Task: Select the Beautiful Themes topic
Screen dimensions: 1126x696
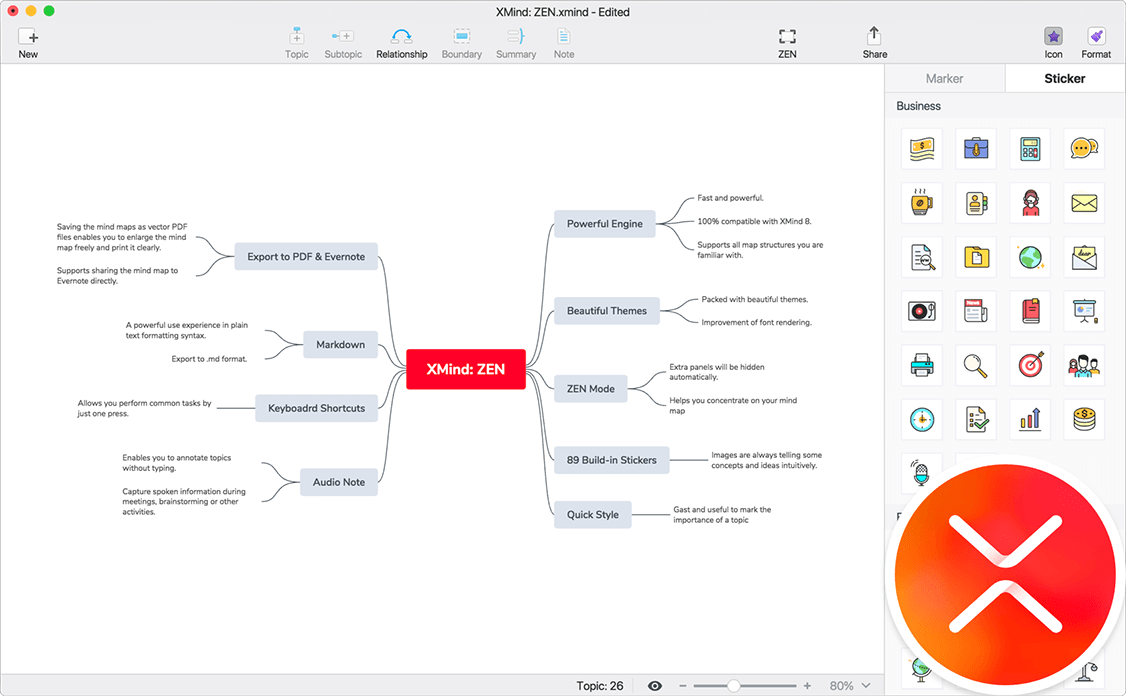Action: tap(607, 310)
